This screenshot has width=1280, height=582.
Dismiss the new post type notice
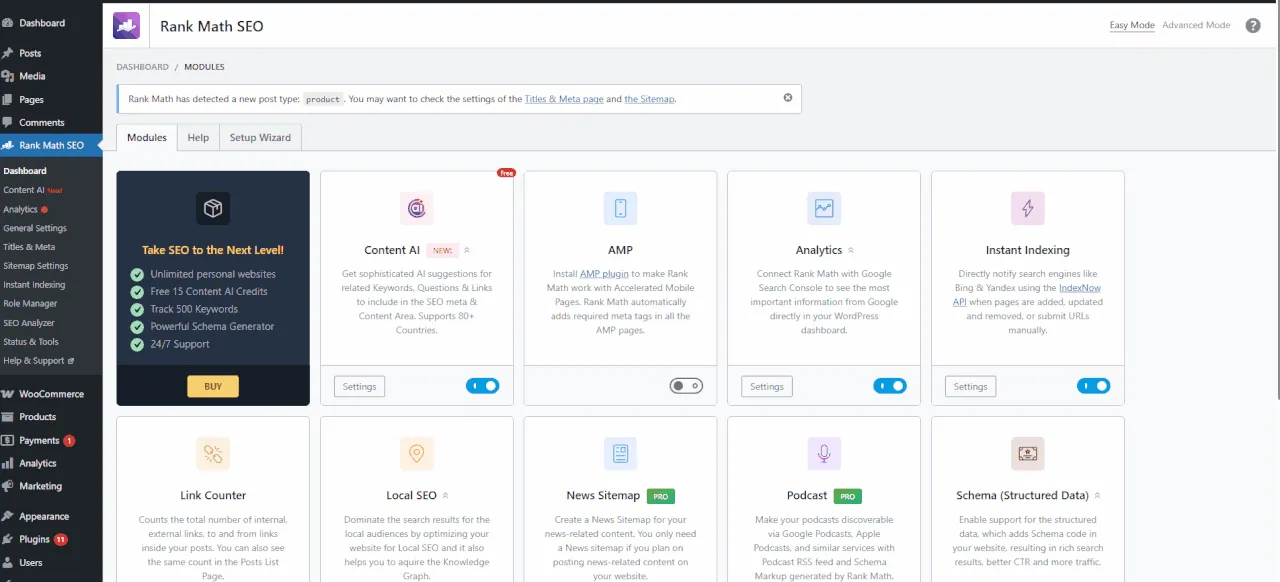pos(788,98)
